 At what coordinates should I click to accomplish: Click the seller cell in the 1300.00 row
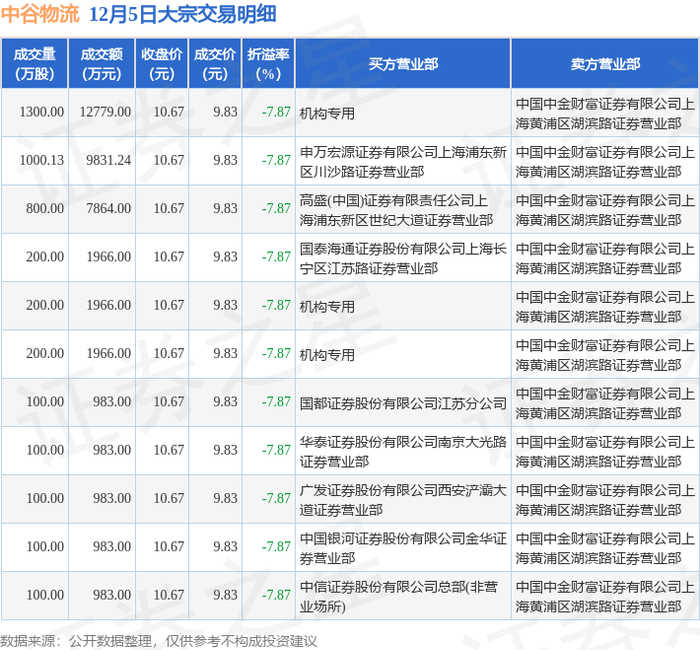605,114
